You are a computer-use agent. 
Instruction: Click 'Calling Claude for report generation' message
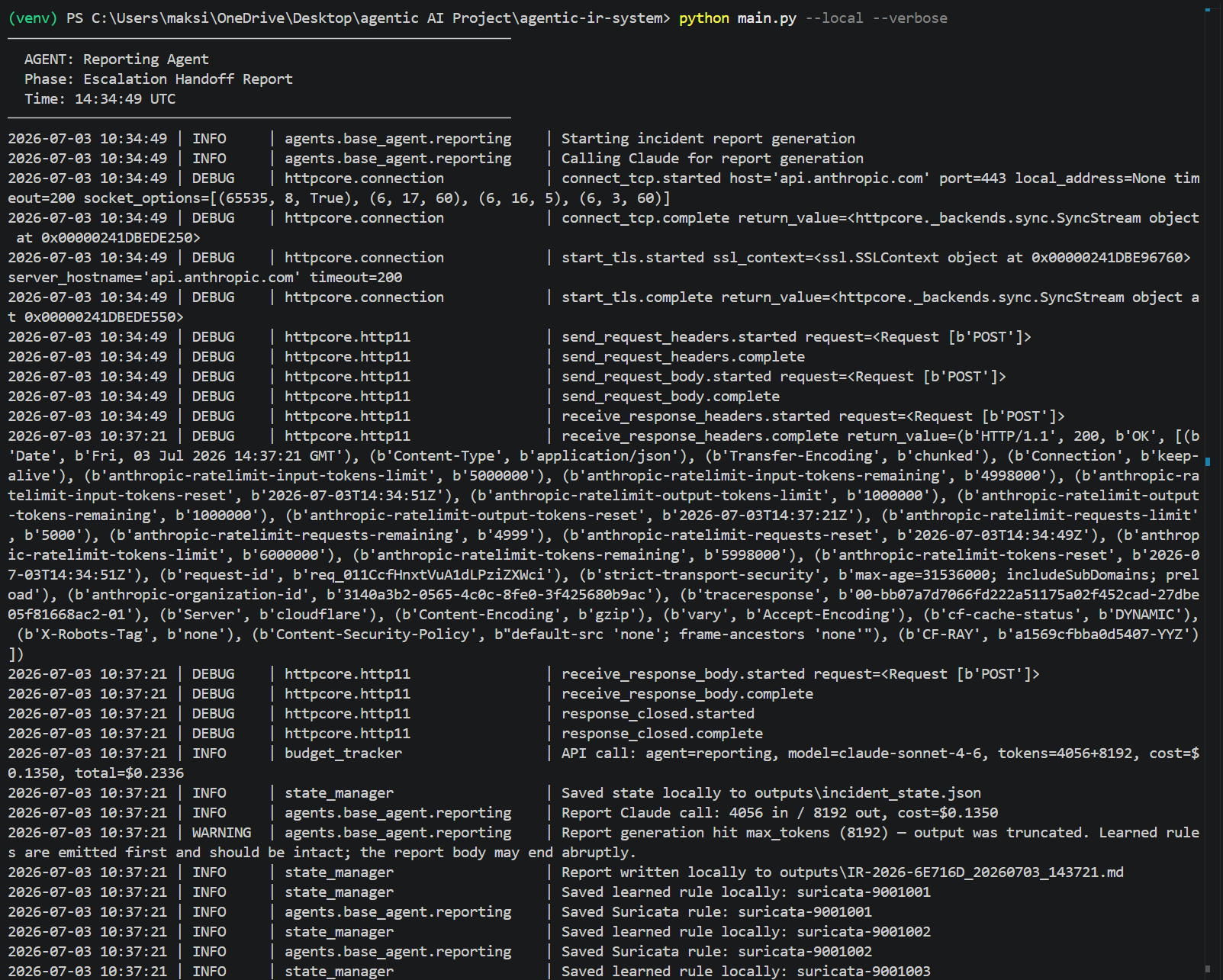tap(713, 159)
